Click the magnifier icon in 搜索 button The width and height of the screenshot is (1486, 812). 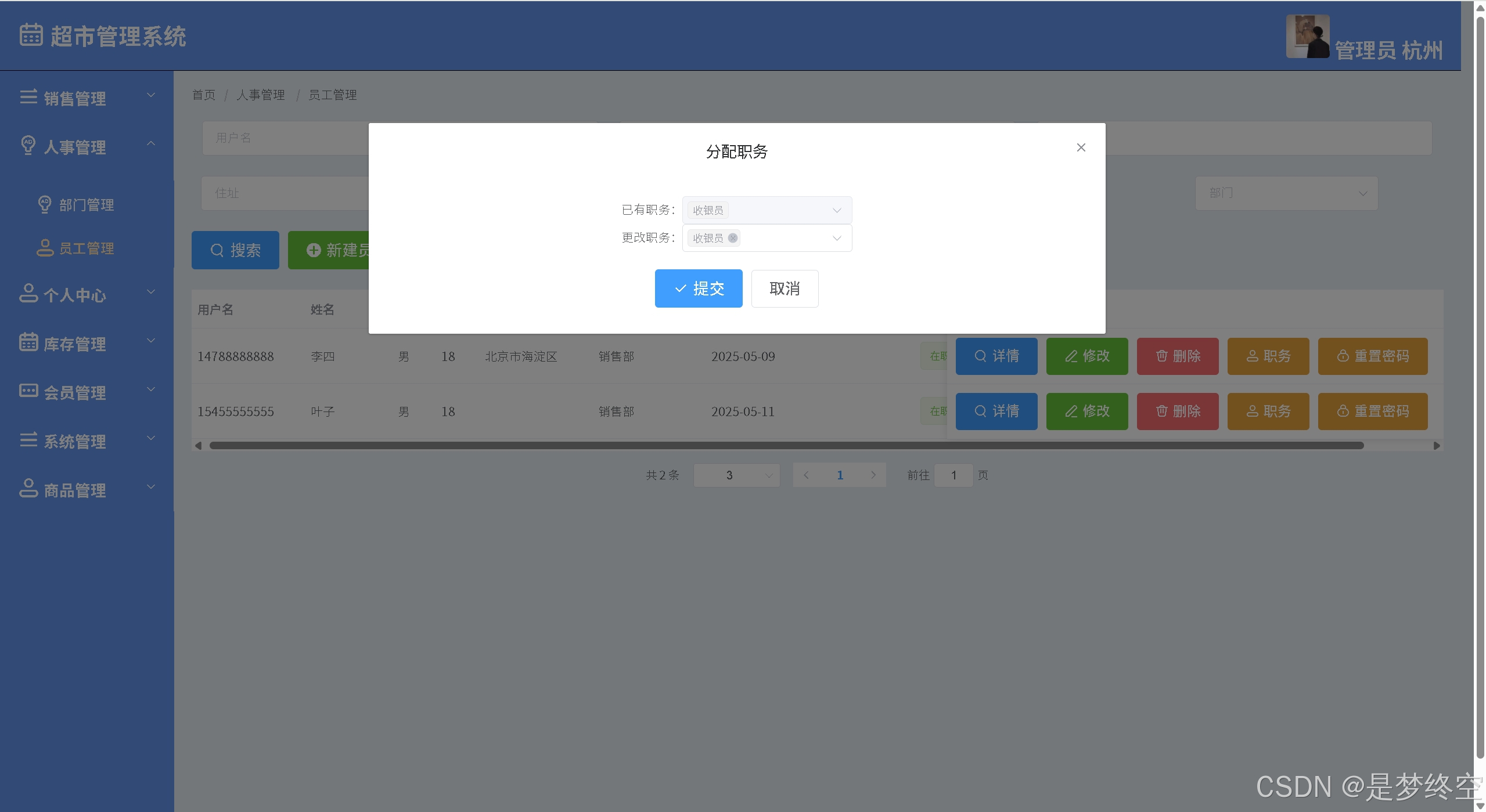[x=217, y=251]
